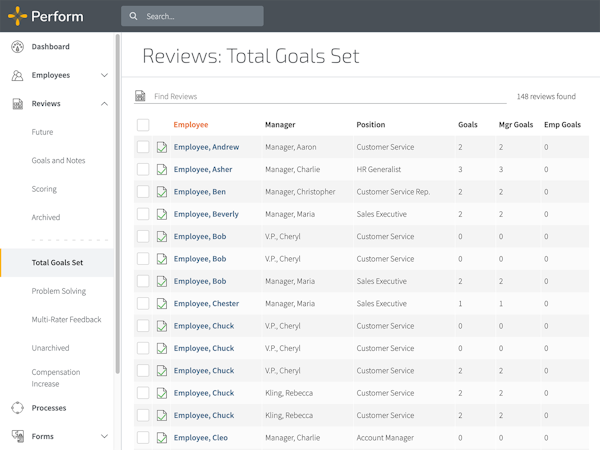
Task: Select Total Goals Set in sidebar
Action: coord(57,262)
